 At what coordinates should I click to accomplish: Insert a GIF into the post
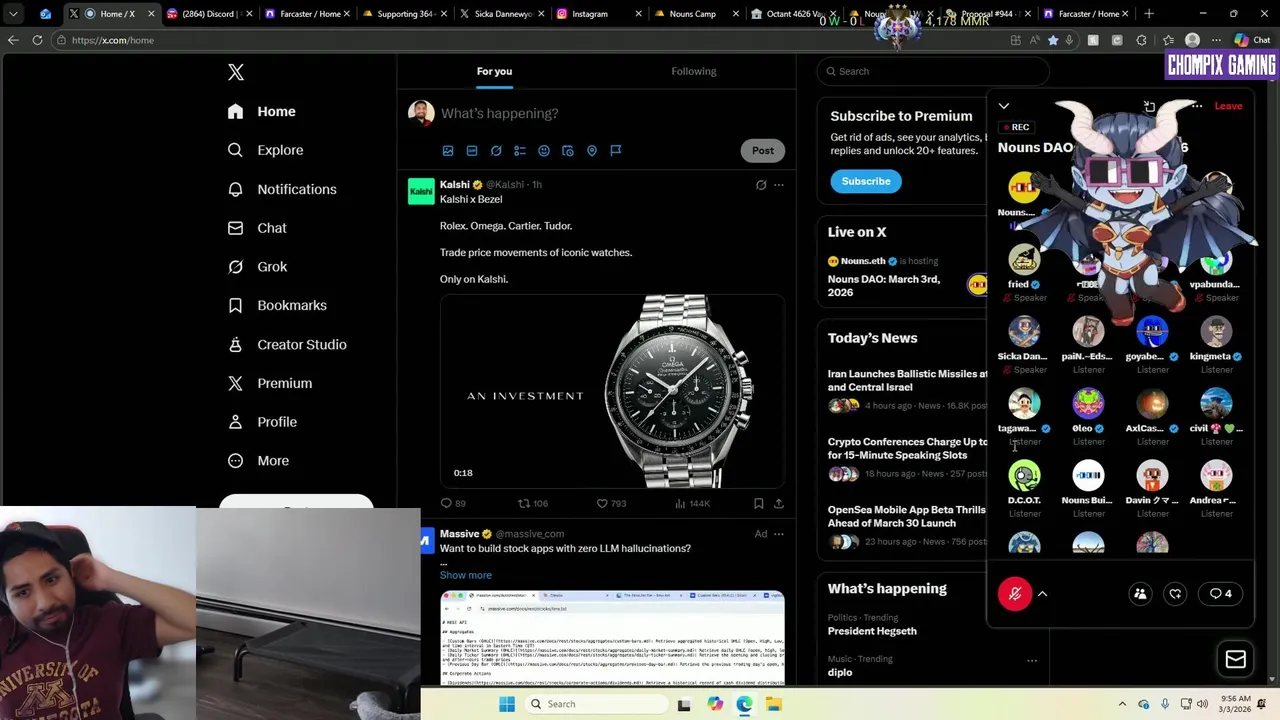coord(472,150)
